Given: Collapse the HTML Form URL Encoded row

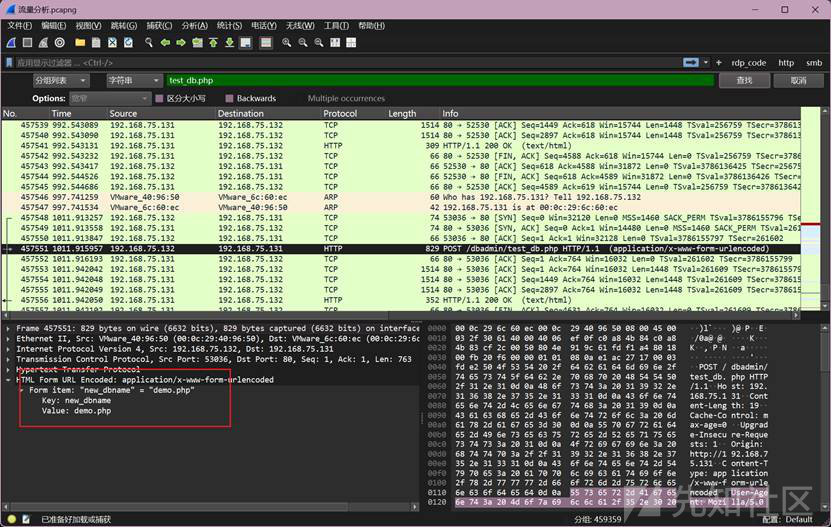Looking at the screenshot, I should pos(7,380).
